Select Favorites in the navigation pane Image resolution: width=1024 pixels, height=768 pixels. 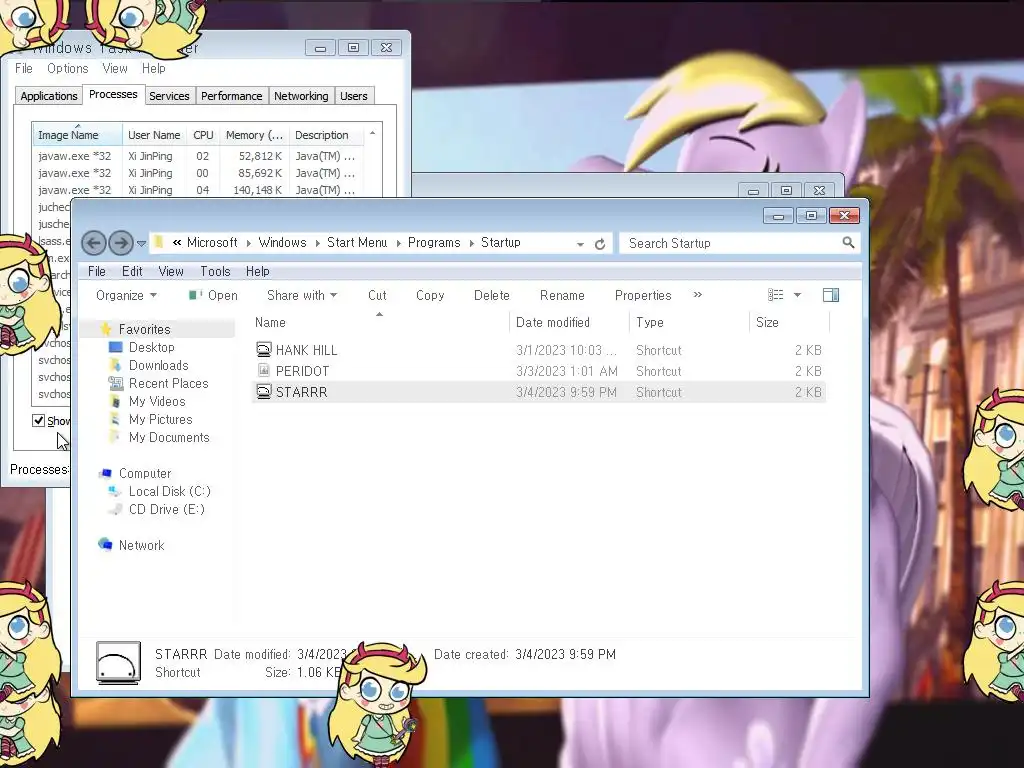[x=144, y=329]
